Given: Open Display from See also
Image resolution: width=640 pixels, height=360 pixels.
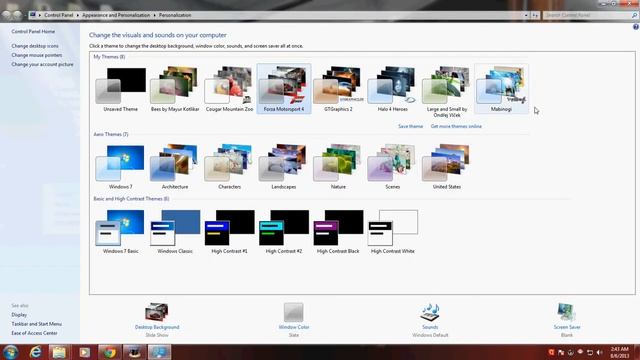Looking at the screenshot, I should click(x=19, y=315).
